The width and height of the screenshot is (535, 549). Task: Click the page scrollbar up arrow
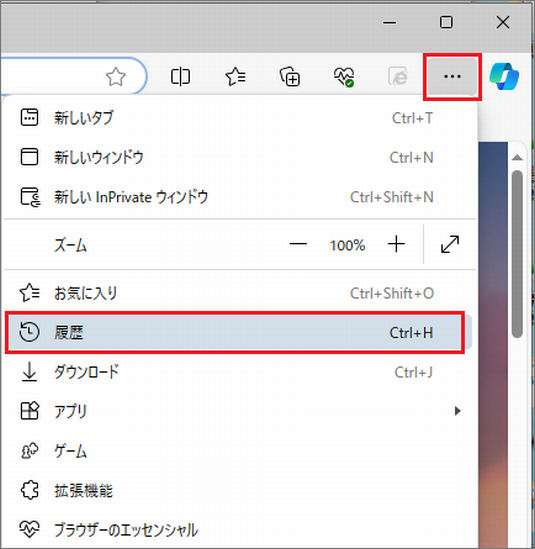(517, 158)
